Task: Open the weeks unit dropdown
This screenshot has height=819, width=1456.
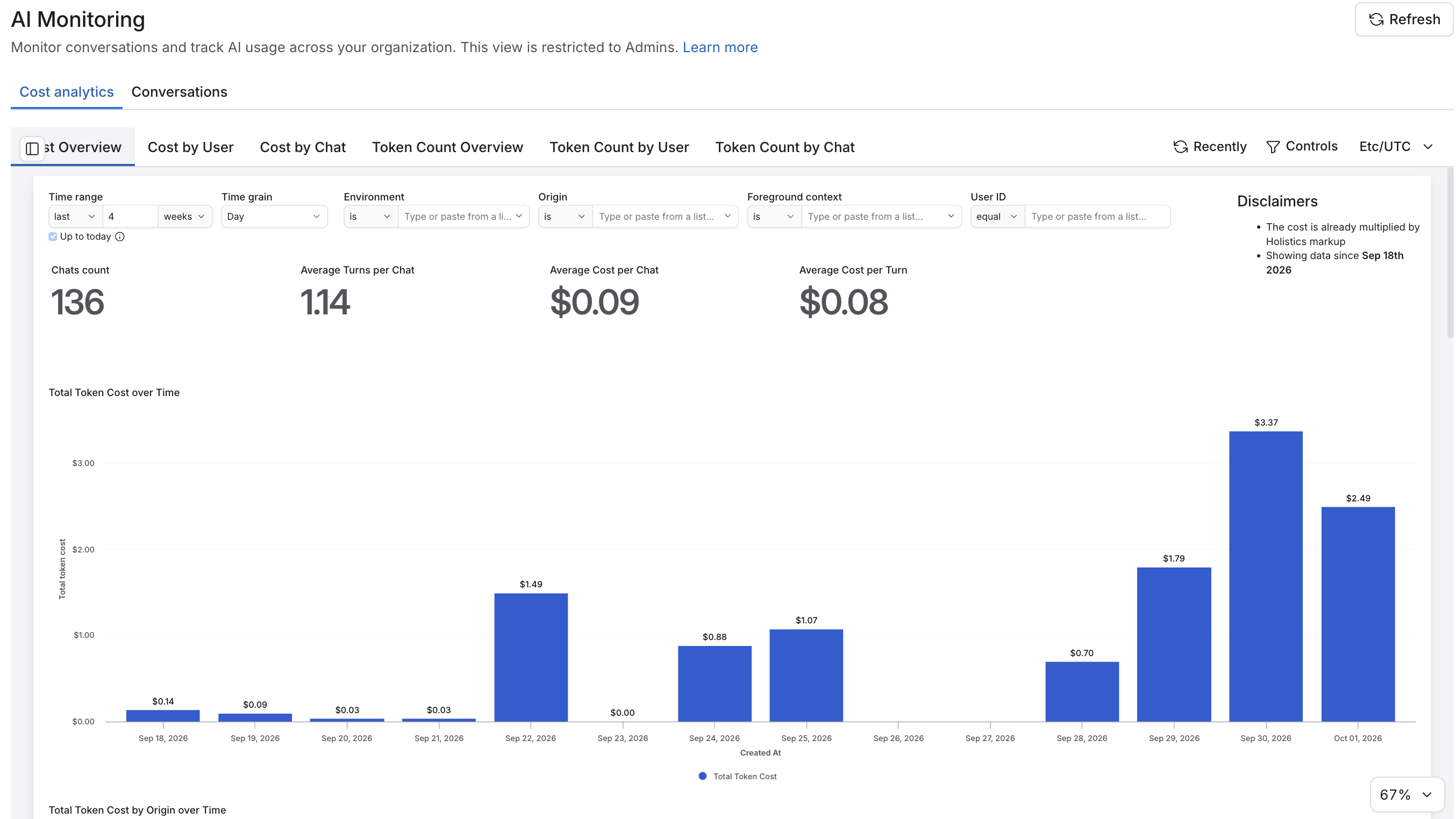Action: (x=185, y=217)
